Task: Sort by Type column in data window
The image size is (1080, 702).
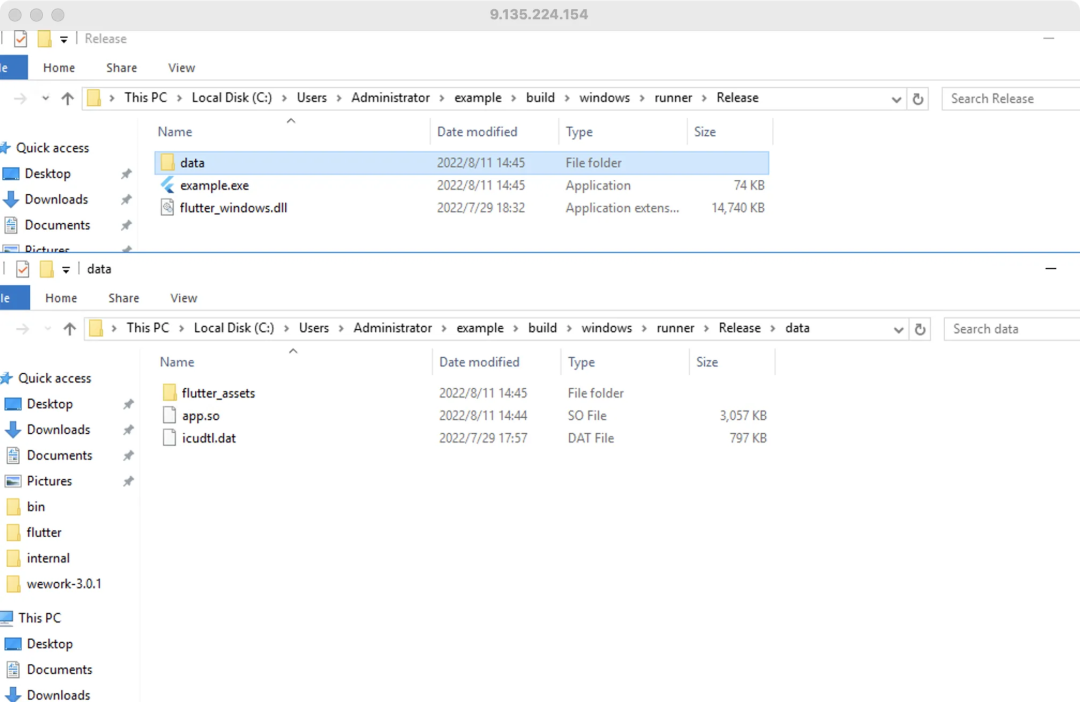Action: [581, 362]
